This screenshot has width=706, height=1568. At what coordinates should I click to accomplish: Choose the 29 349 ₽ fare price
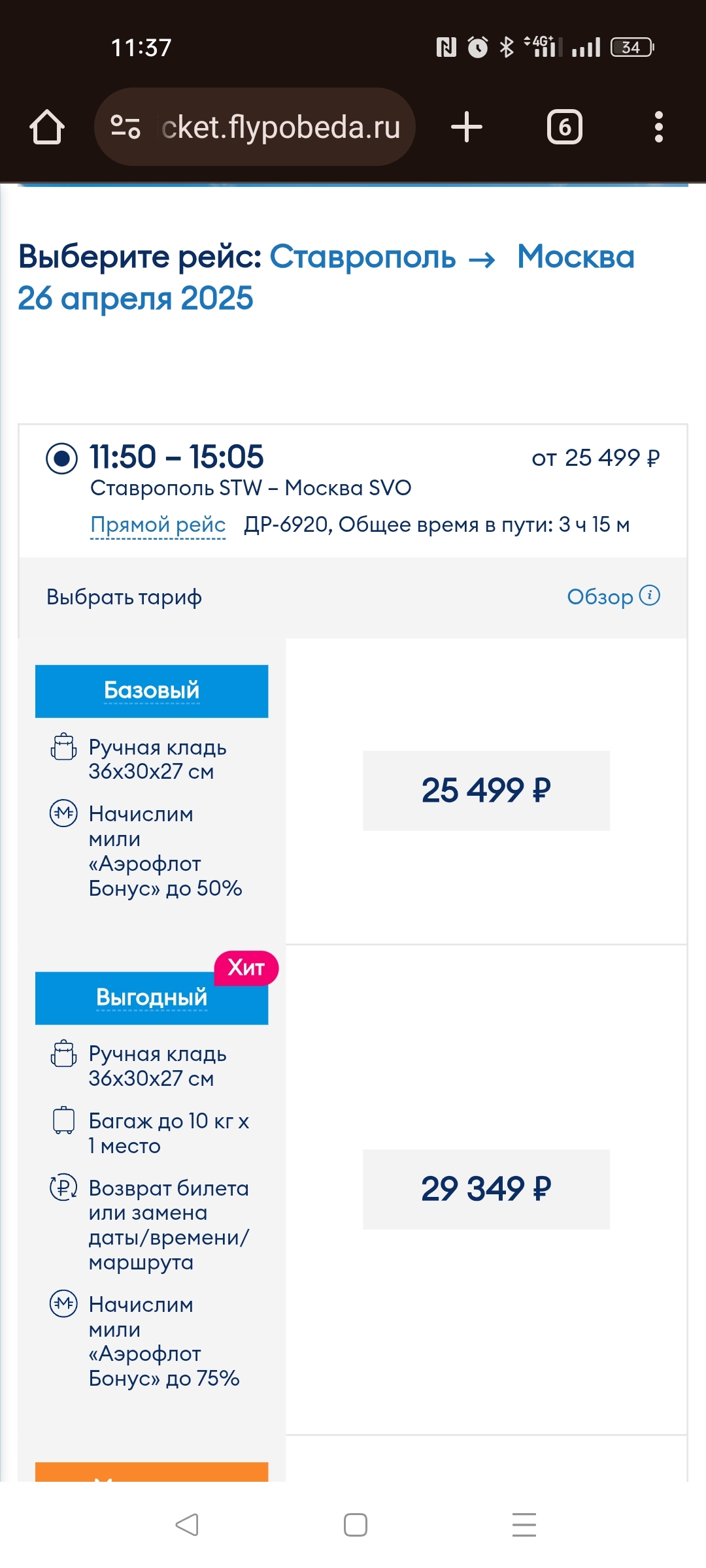(x=486, y=1189)
